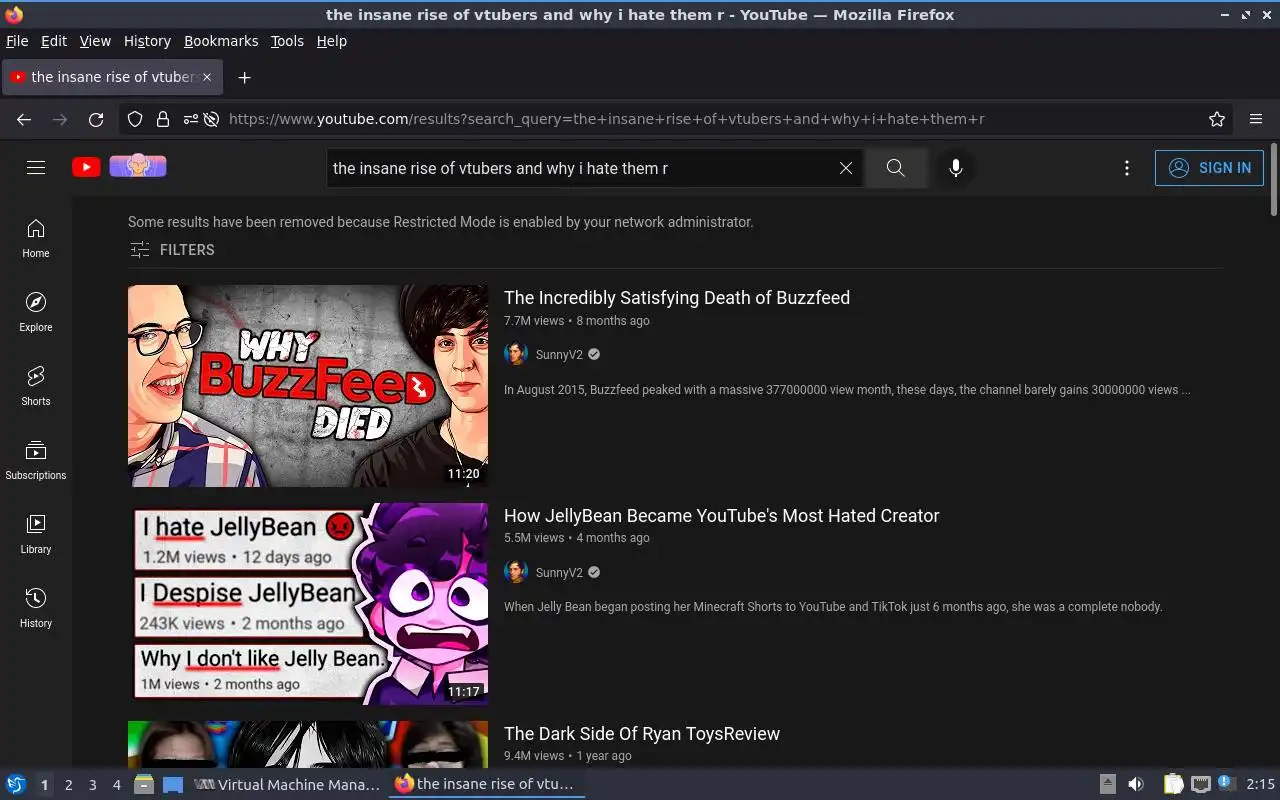Click the clock showing 2:15
Screen dimensions: 1280x800
click(x=1260, y=785)
